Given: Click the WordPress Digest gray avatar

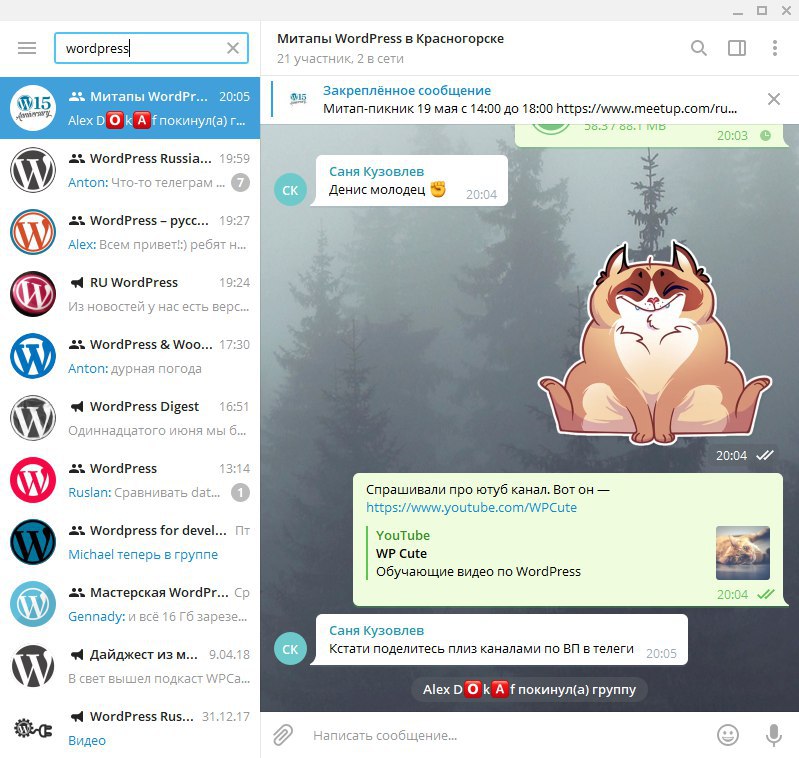Looking at the screenshot, I should tap(33, 418).
